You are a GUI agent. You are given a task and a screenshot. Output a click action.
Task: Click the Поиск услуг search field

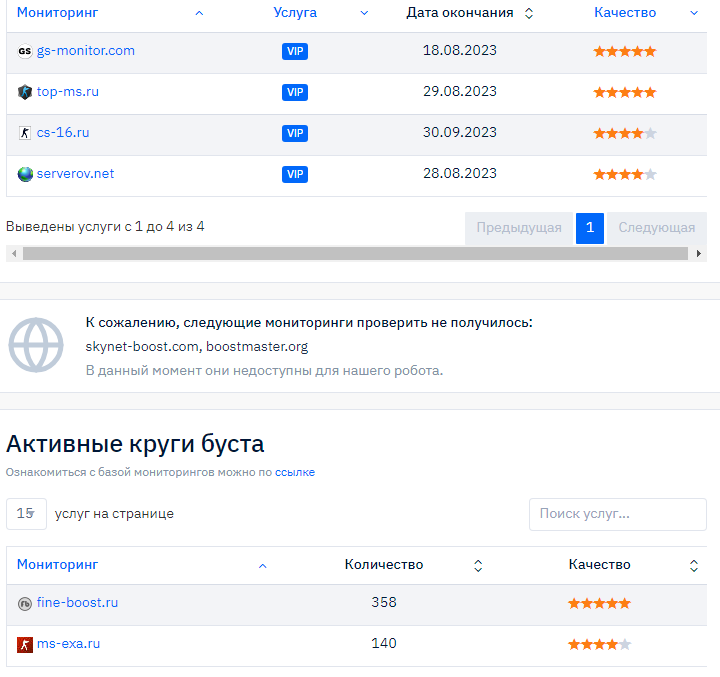click(618, 514)
